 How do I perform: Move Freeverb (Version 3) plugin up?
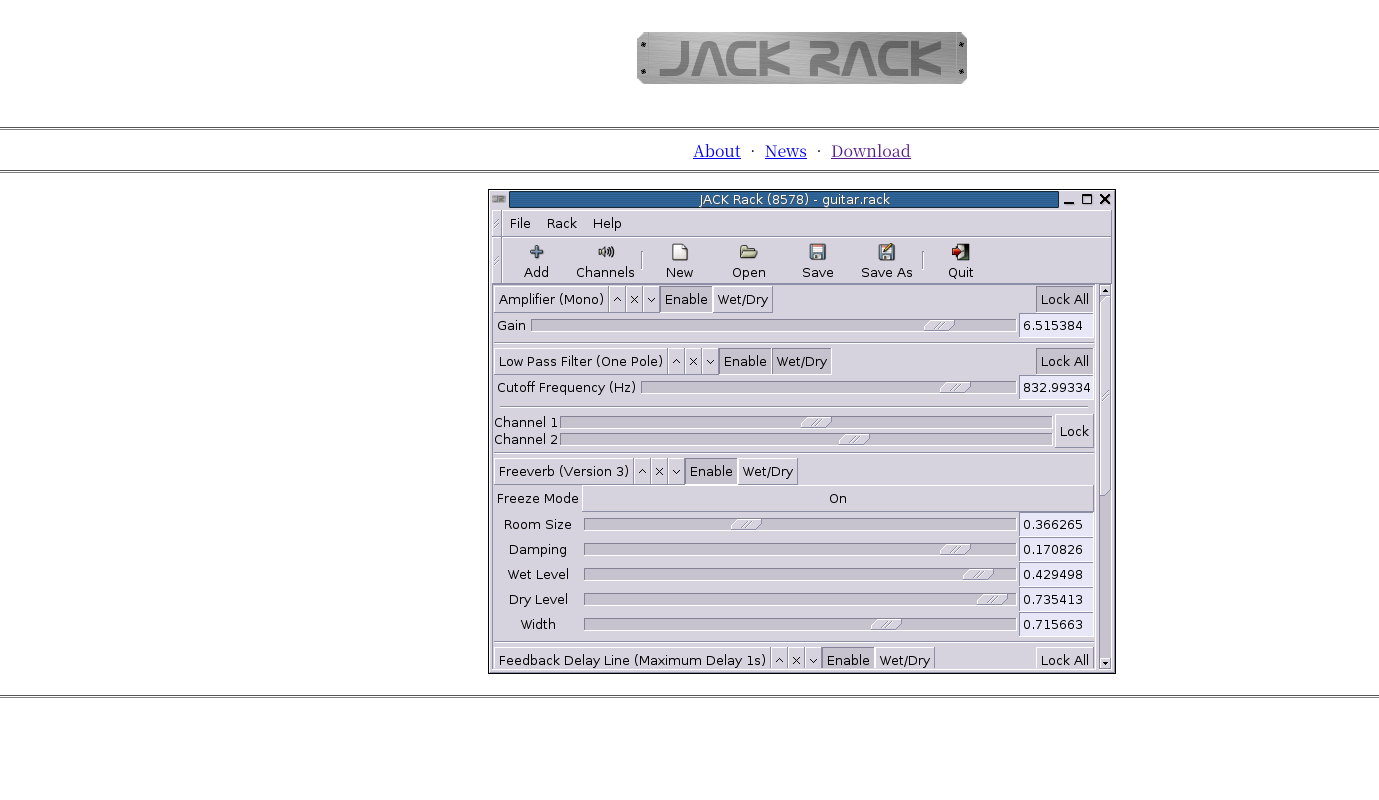pyautogui.click(x=642, y=471)
